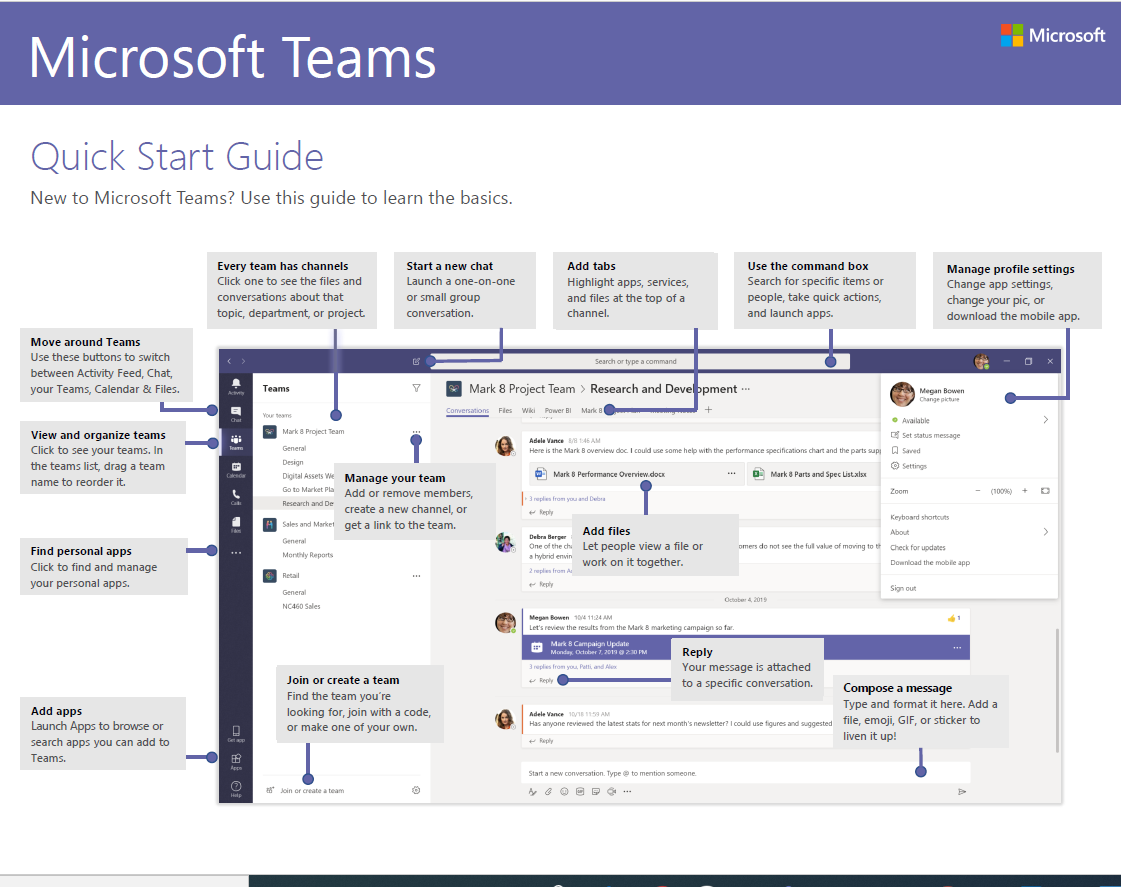Open Mark 8 Parts and Spec List.xlsx

coord(814,474)
